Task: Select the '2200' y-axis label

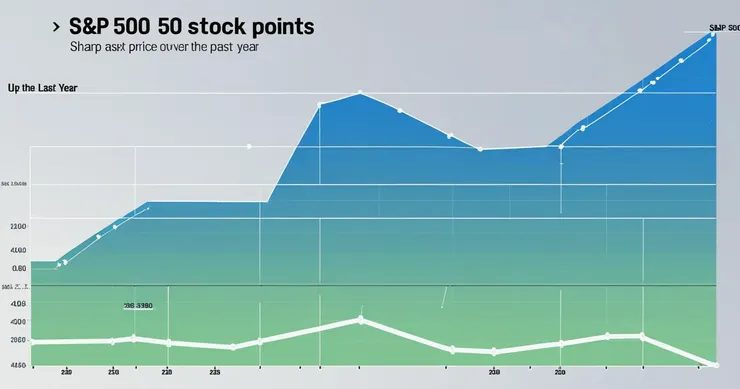Action: pyautogui.click(x=18, y=227)
